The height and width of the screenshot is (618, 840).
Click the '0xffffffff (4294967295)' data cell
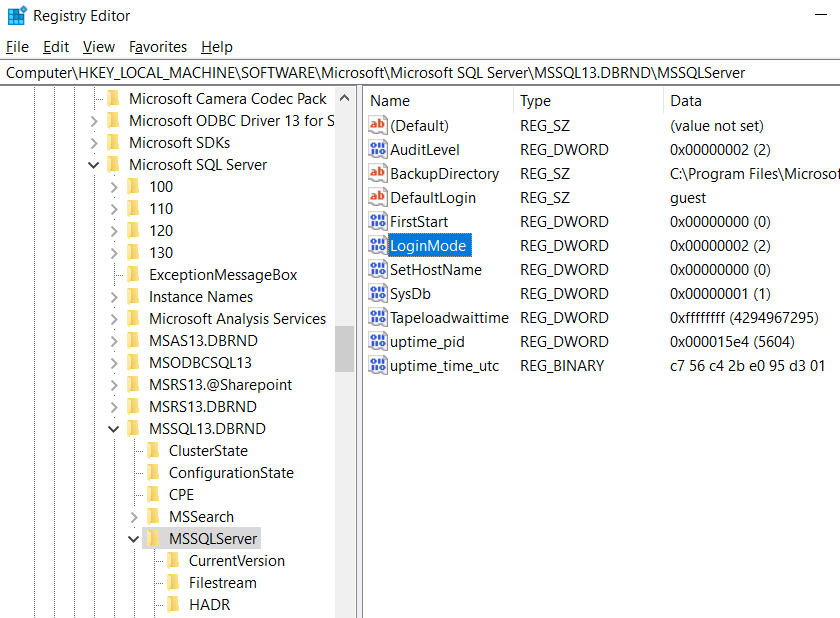[x=744, y=318]
